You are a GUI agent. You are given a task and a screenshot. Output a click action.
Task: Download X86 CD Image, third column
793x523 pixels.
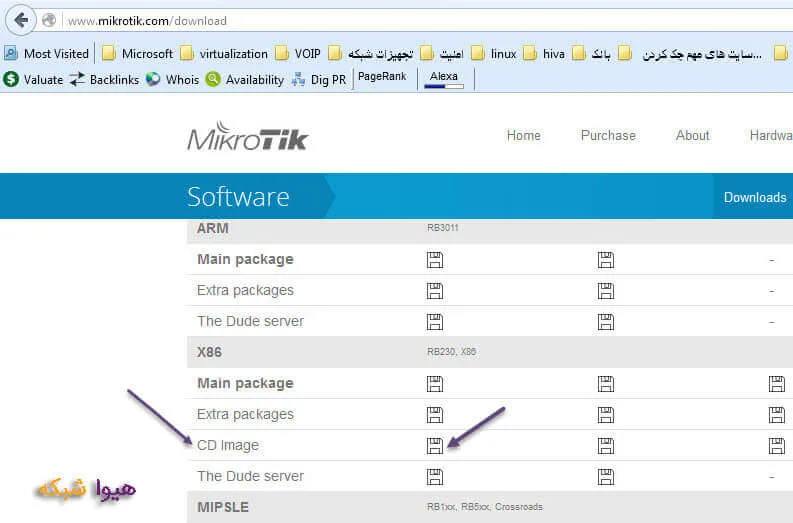777,446
